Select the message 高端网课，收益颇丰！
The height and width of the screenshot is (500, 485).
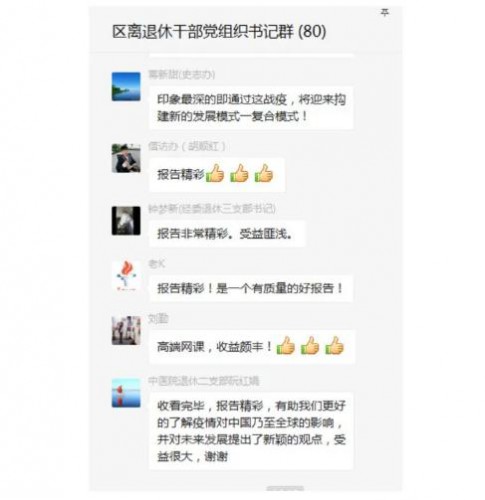click(252, 346)
